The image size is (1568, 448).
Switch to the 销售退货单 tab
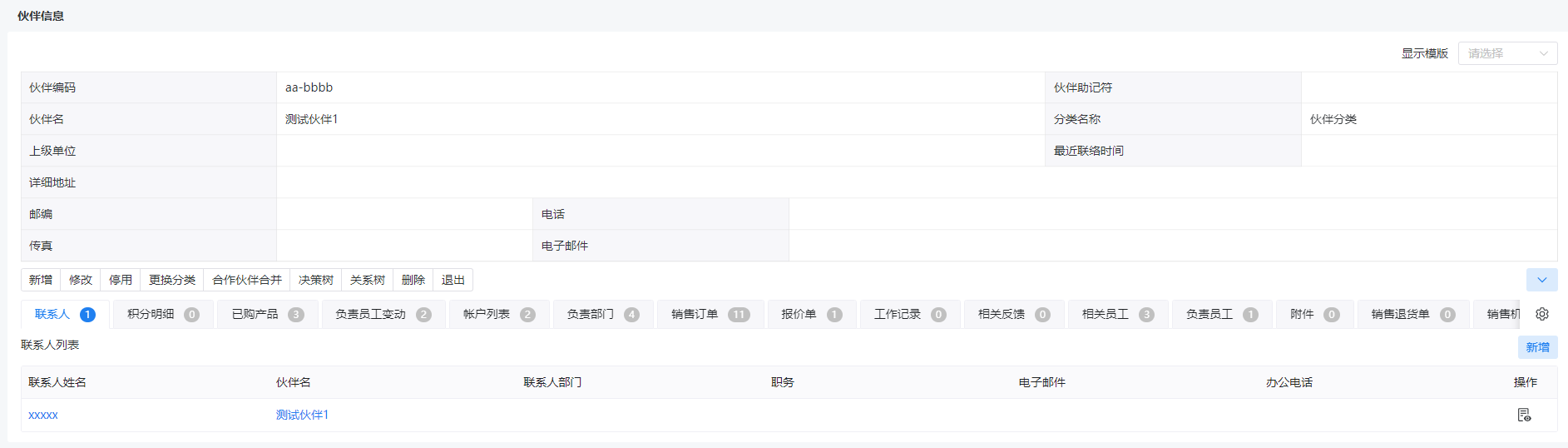click(x=1413, y=314)
